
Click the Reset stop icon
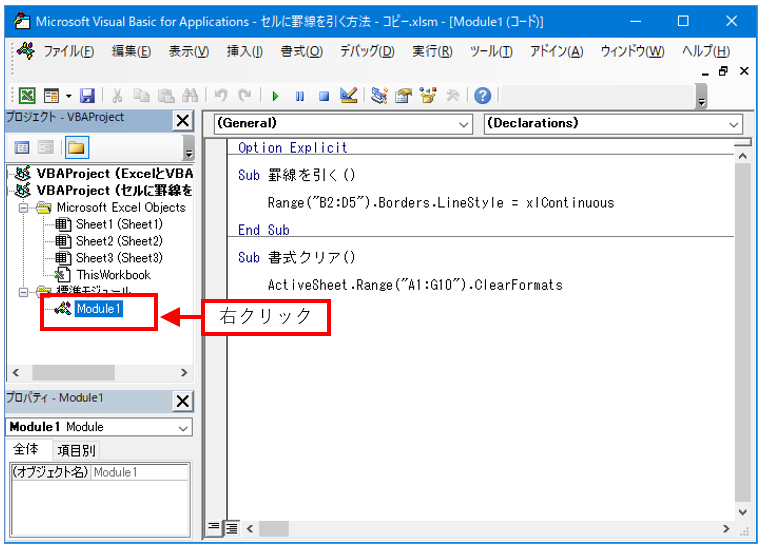[x=324, y=96]
